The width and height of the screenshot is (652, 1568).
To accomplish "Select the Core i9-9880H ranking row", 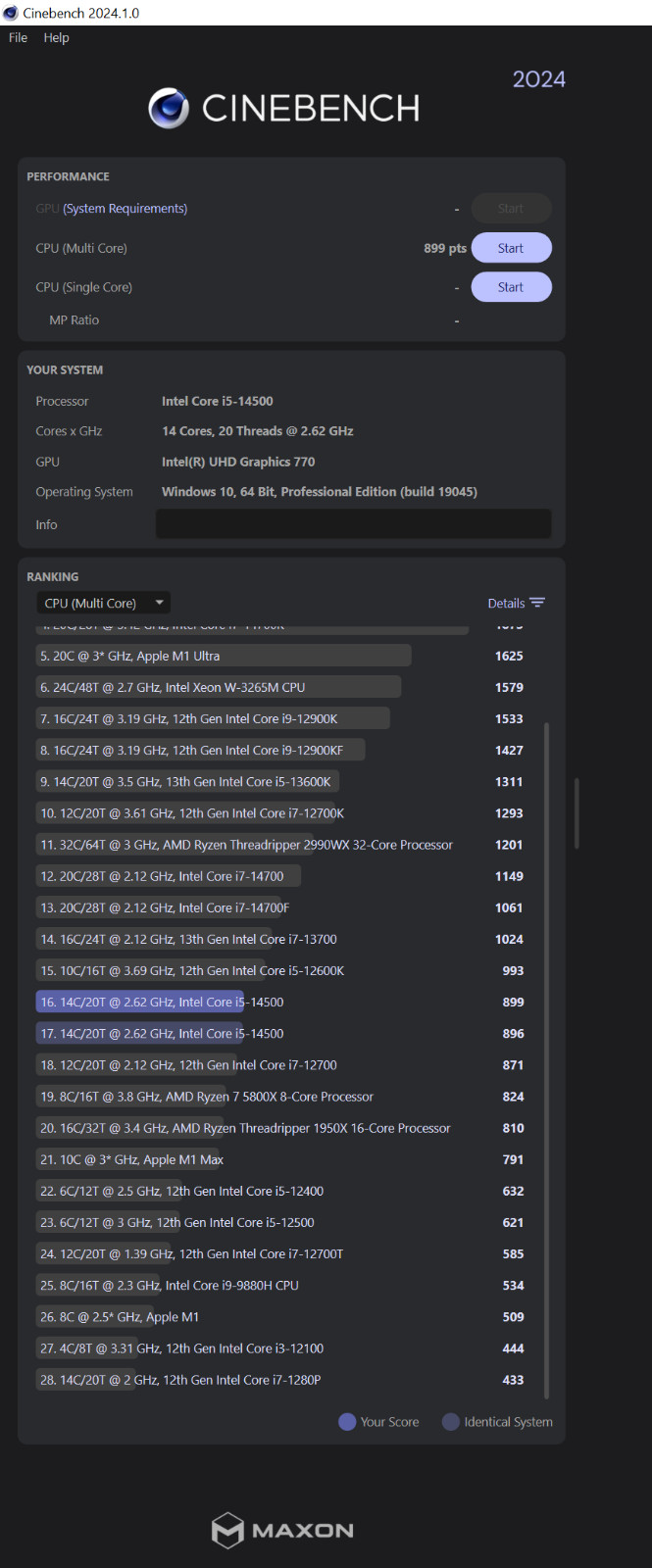I will point(282,1285).
